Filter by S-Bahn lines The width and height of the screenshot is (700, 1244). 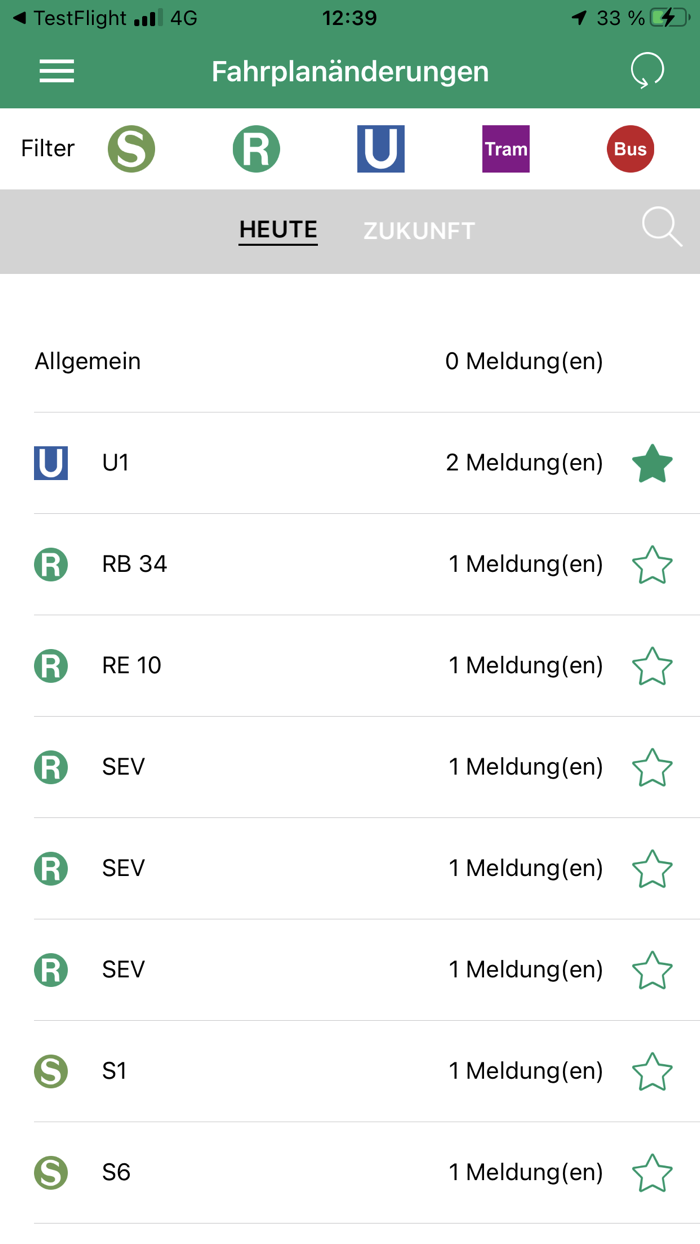pyautogui.click(x=130, y=148)
